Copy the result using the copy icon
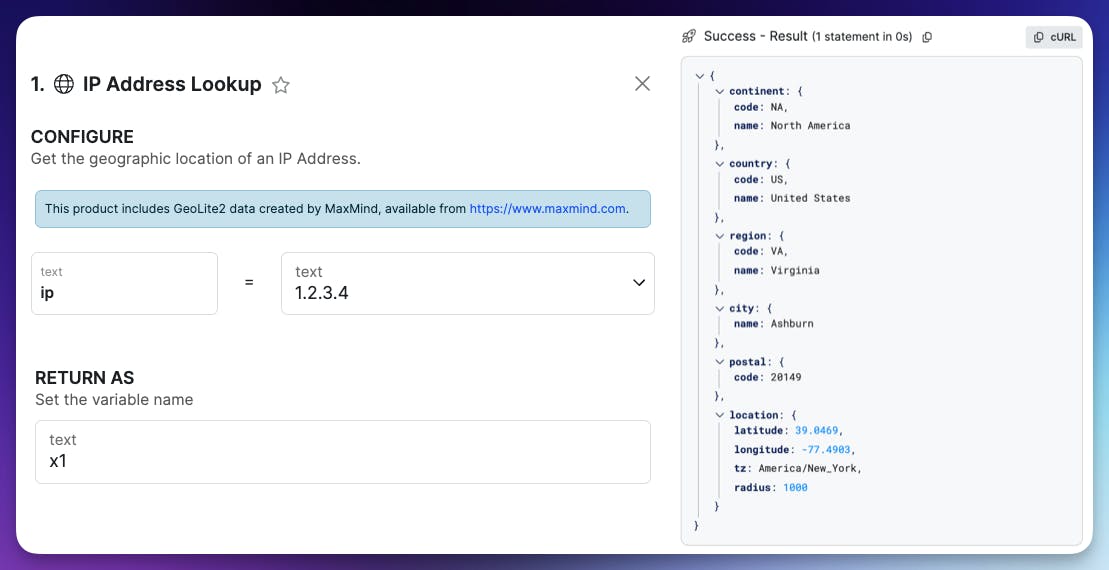Viewport: 1109px width, 570px height. click(x=927, y=37)
